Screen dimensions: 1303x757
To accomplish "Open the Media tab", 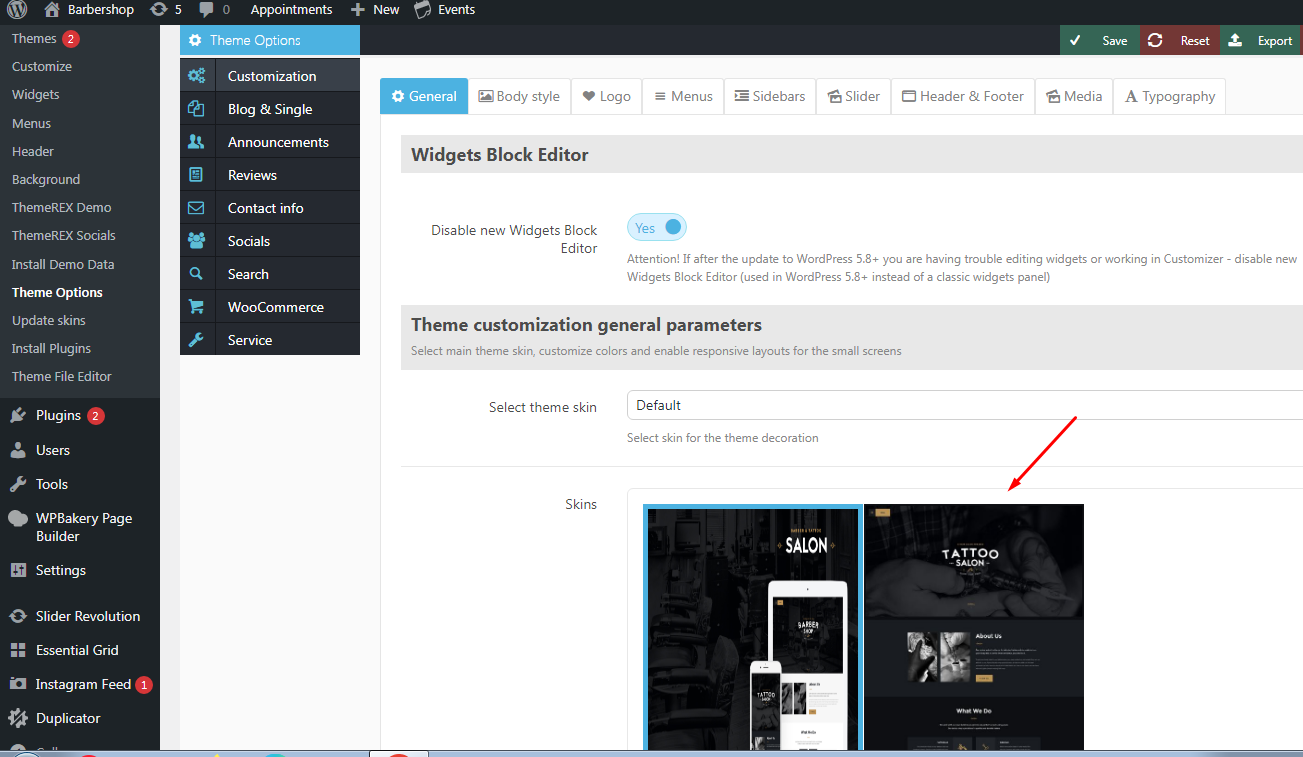I will click(x=1074, y=96).
